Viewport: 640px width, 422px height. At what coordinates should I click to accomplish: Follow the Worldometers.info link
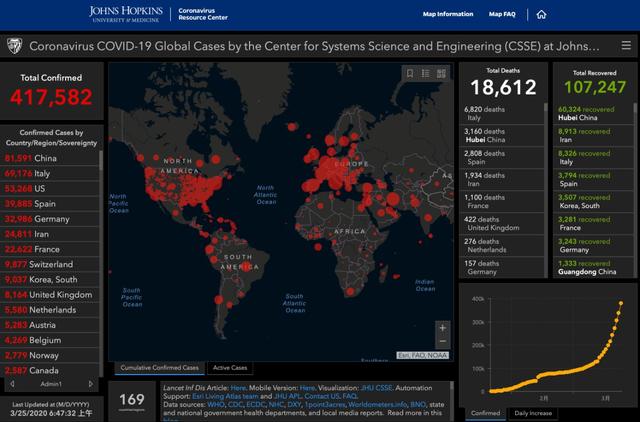coord(377,404)
